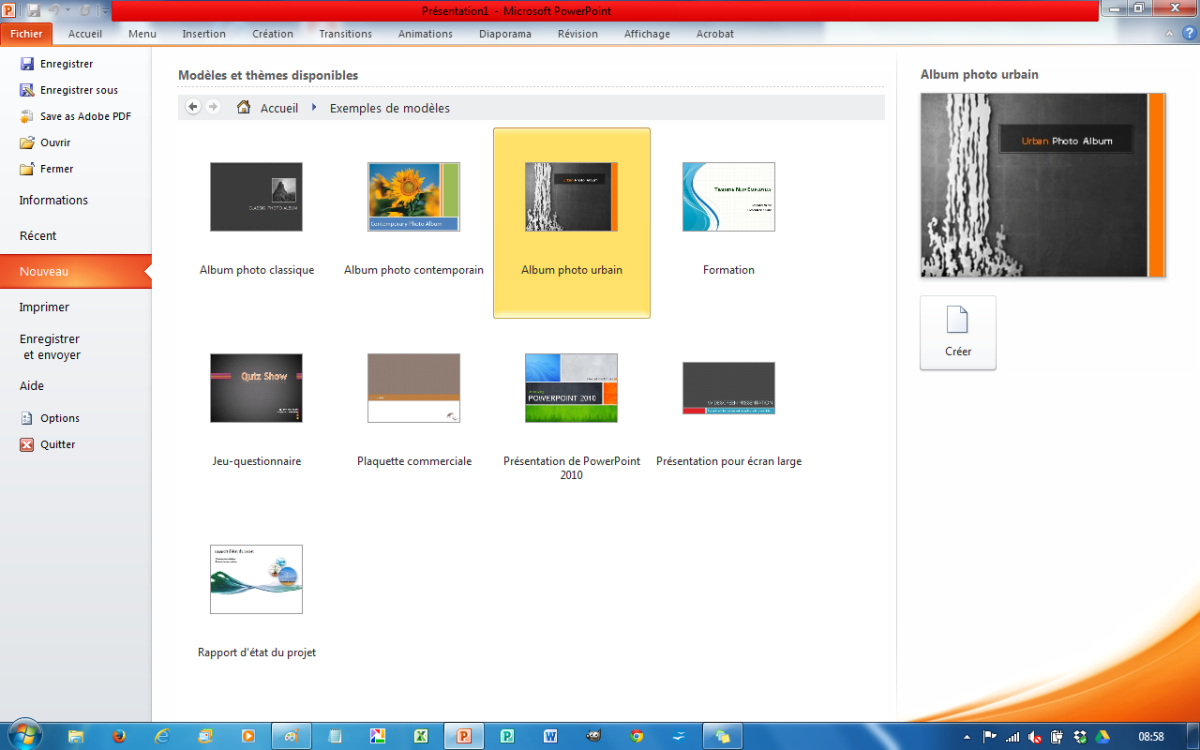Select the Nouveau section

click(x=76, y=272)
